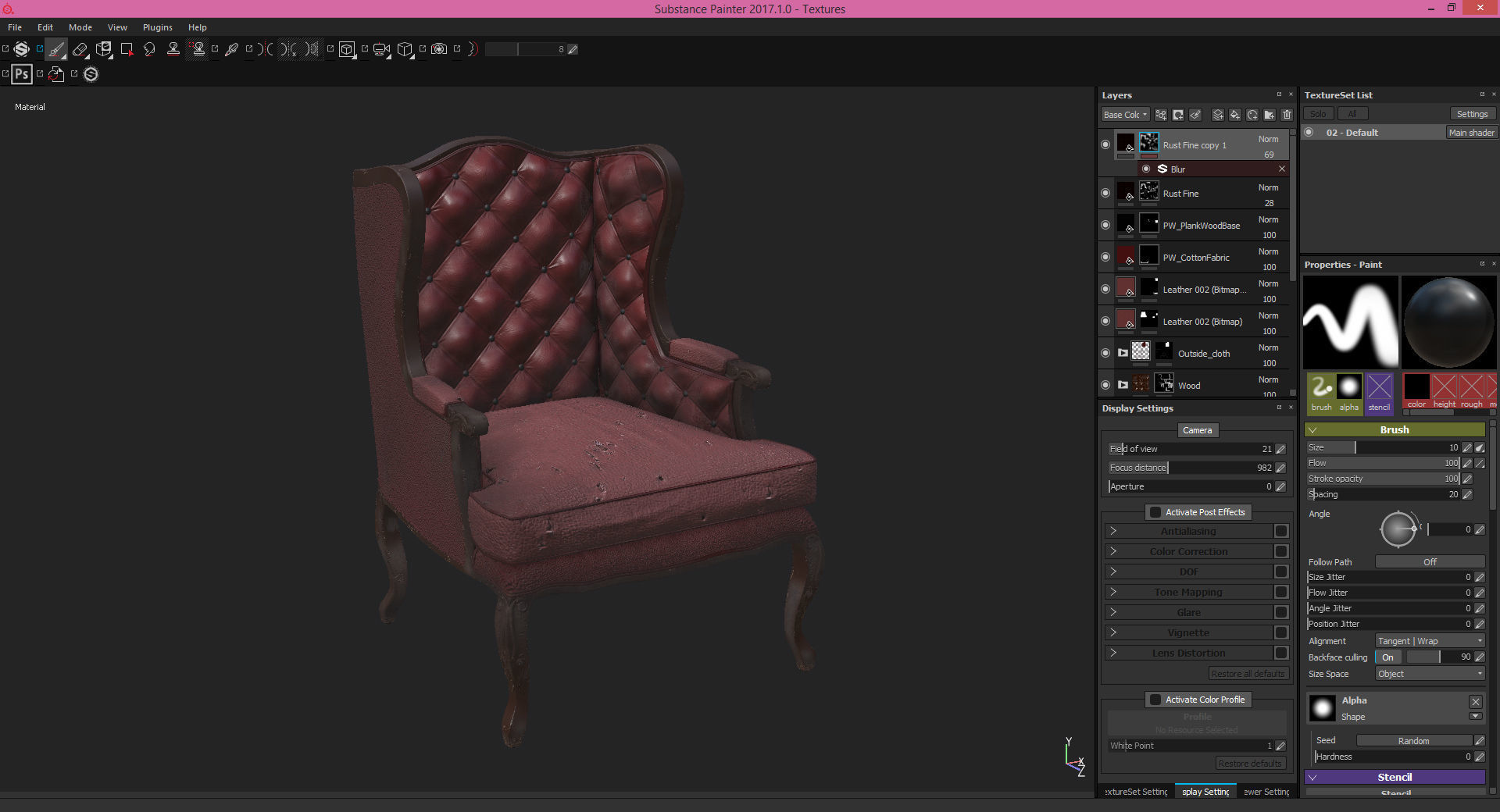
Task: Hide the PW_CottonFabric layer
Action: (1105, 257)
